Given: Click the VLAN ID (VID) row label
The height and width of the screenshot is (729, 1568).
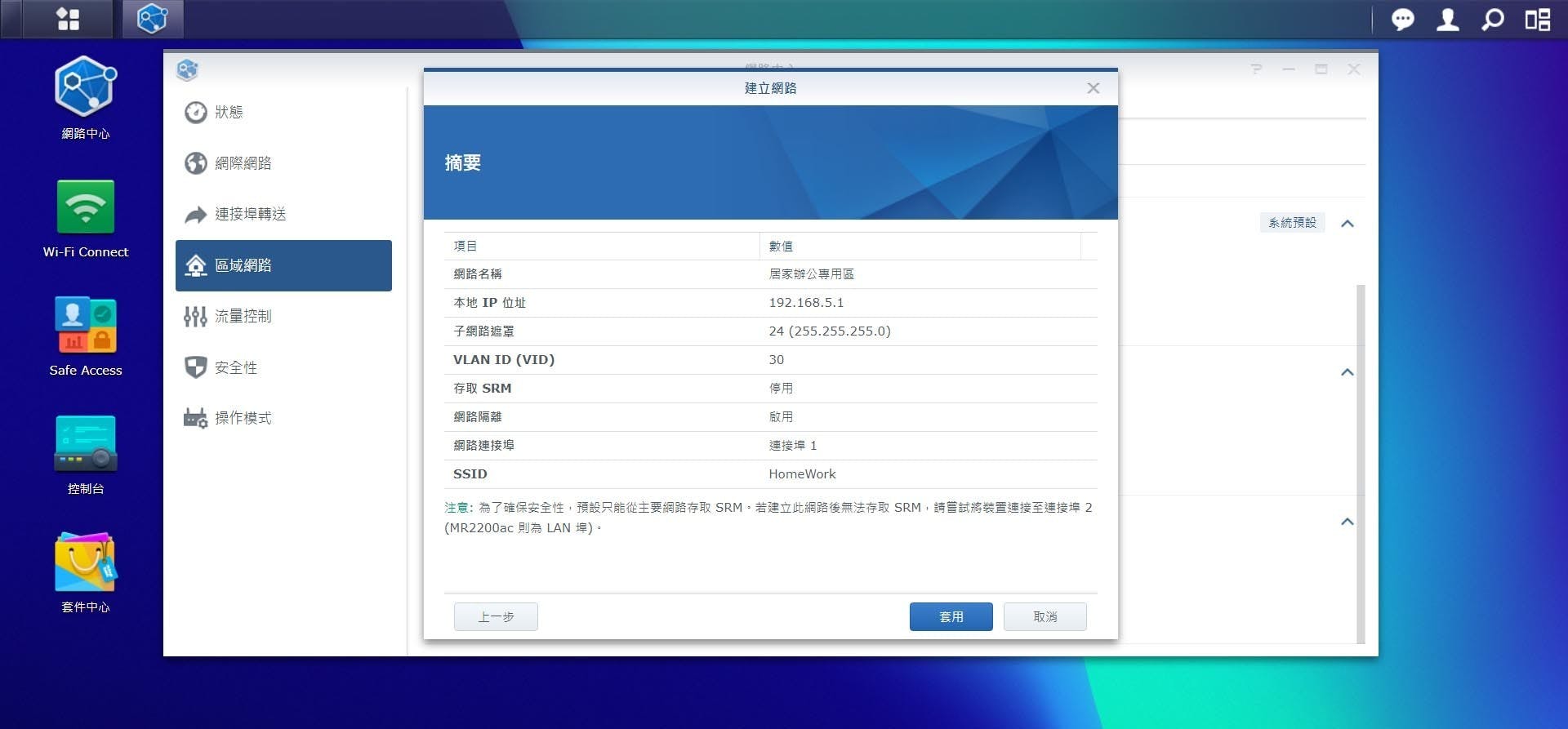Looking at the screenshot, I should click(504, 360).
